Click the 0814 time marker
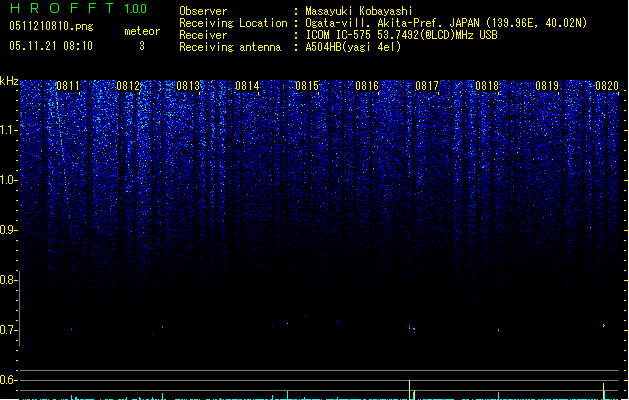Image resolution: width=629 pixels, height=400 pixels. [247, 86]
